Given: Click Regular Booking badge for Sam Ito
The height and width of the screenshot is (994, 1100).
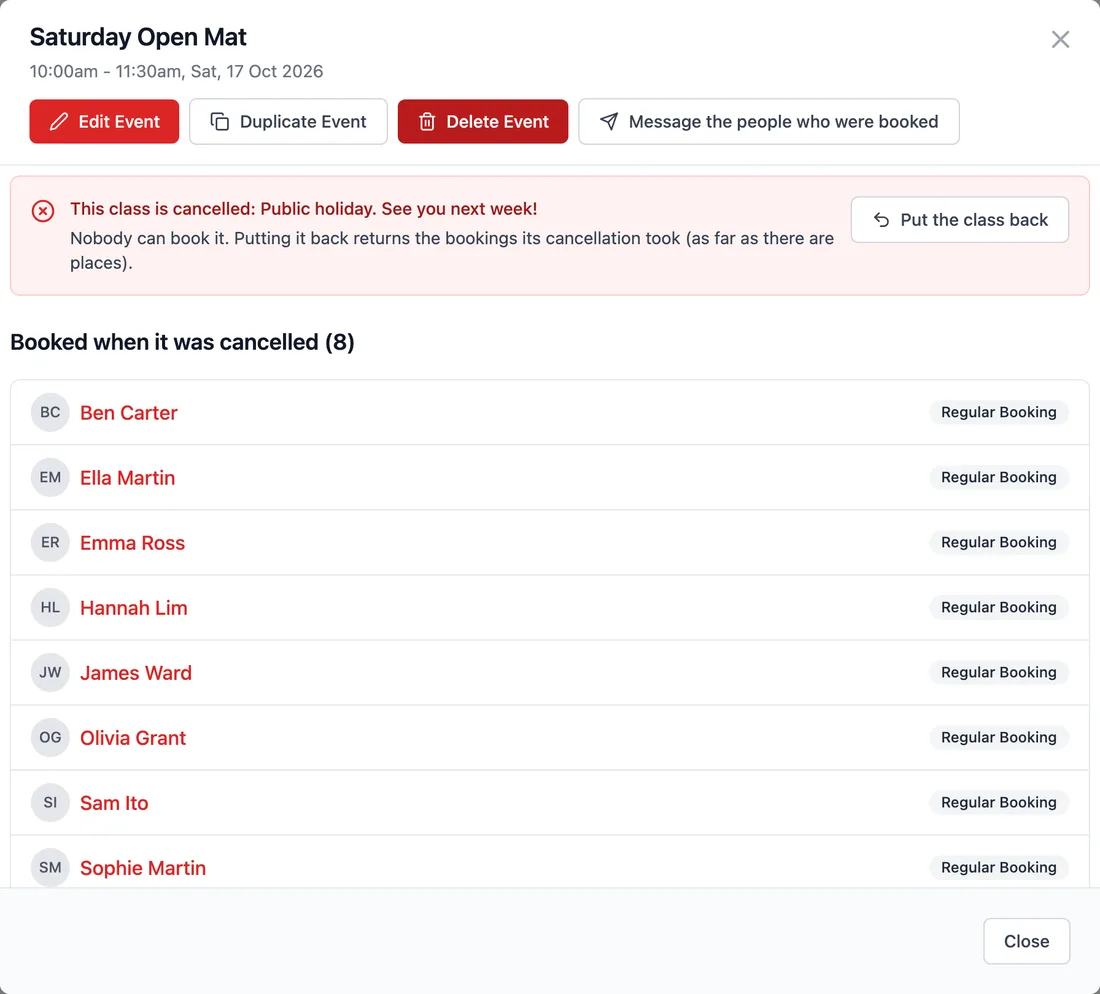Looking at the screenshot, I should tap(998, 802).
